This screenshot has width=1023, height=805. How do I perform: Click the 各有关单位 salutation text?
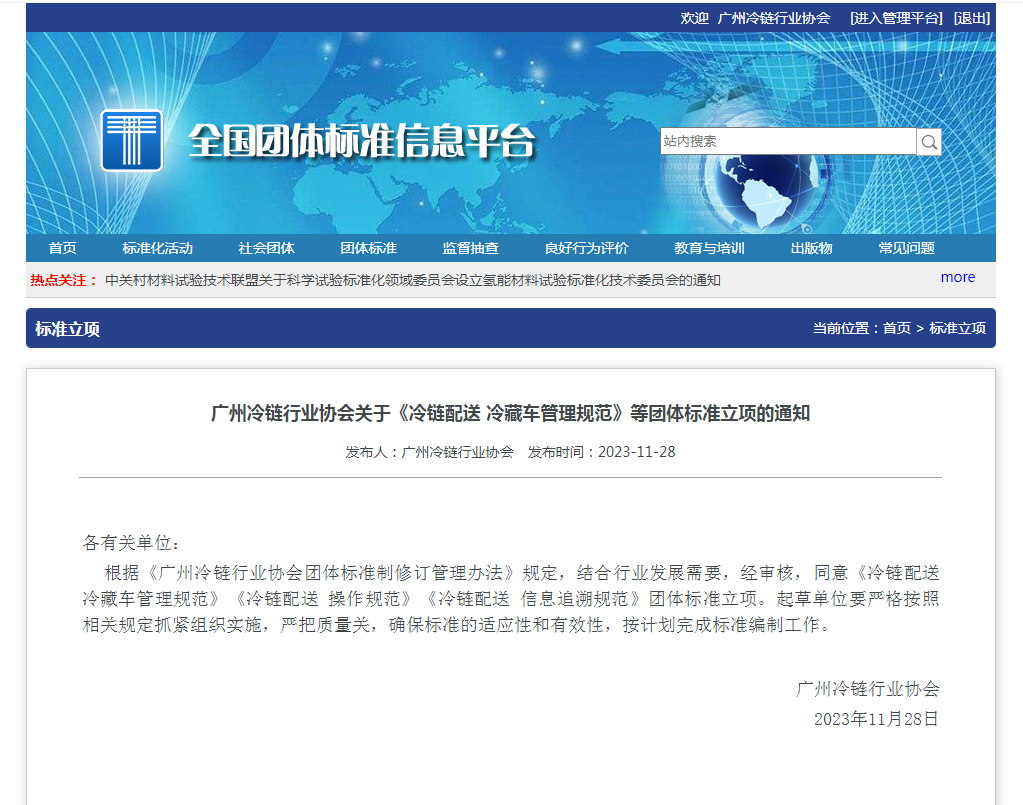130,543
